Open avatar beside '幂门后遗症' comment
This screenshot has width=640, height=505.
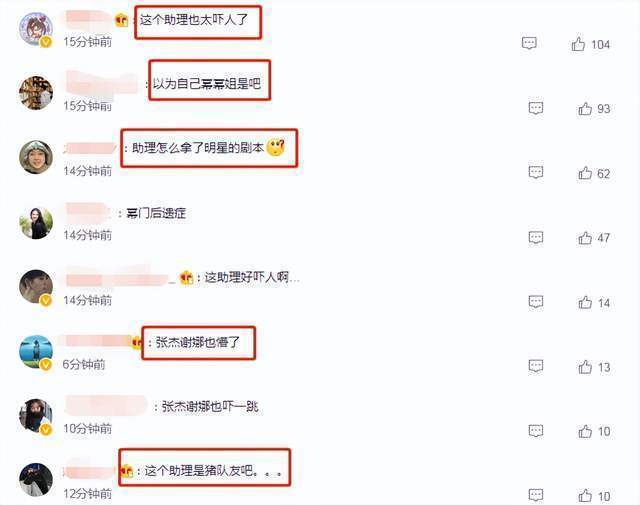click(x=36, y=222)
